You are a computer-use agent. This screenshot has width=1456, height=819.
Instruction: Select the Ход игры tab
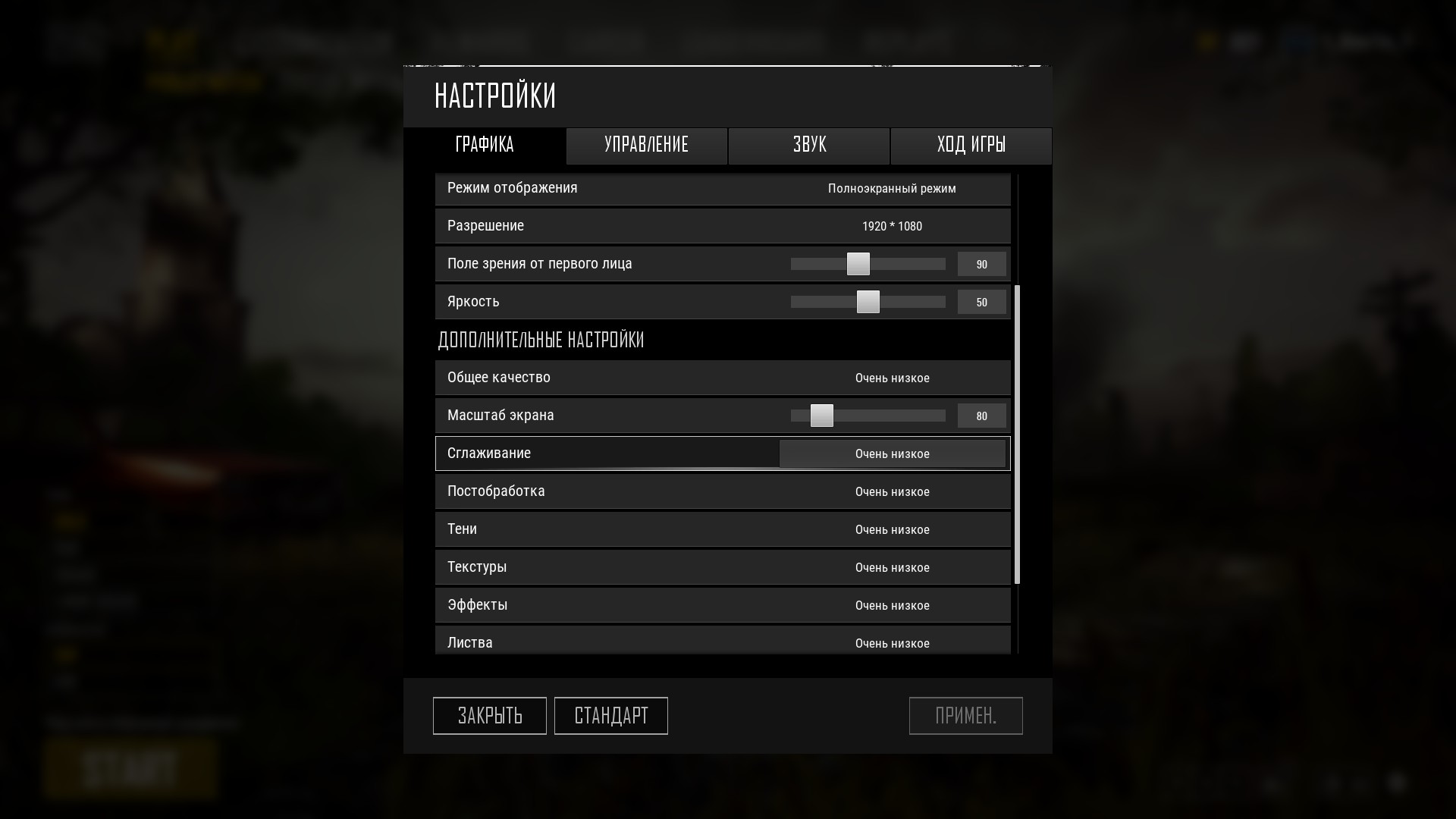pyautogui.click(x=971, y=146)
